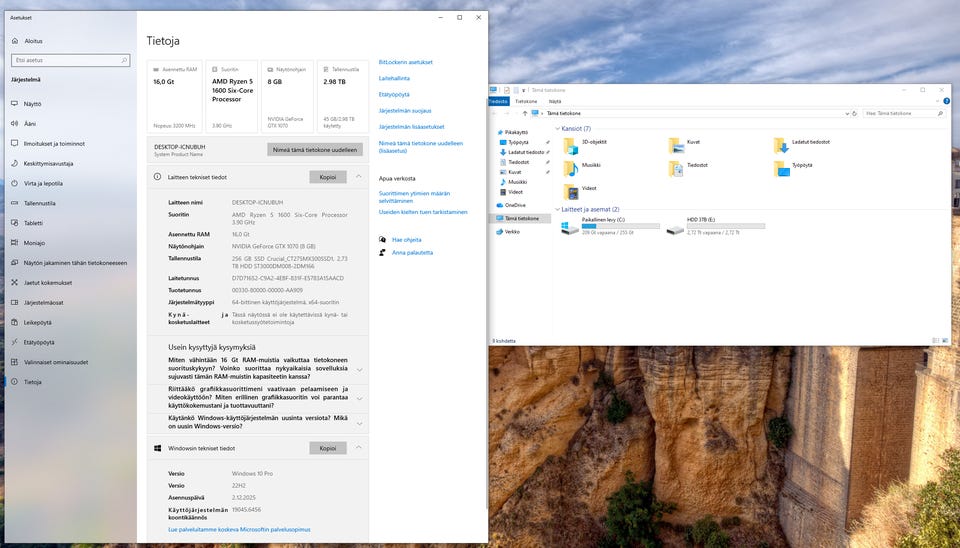Click the search magnifier in Etsi asetus box

pyautogui.click(x=124, y=60)
